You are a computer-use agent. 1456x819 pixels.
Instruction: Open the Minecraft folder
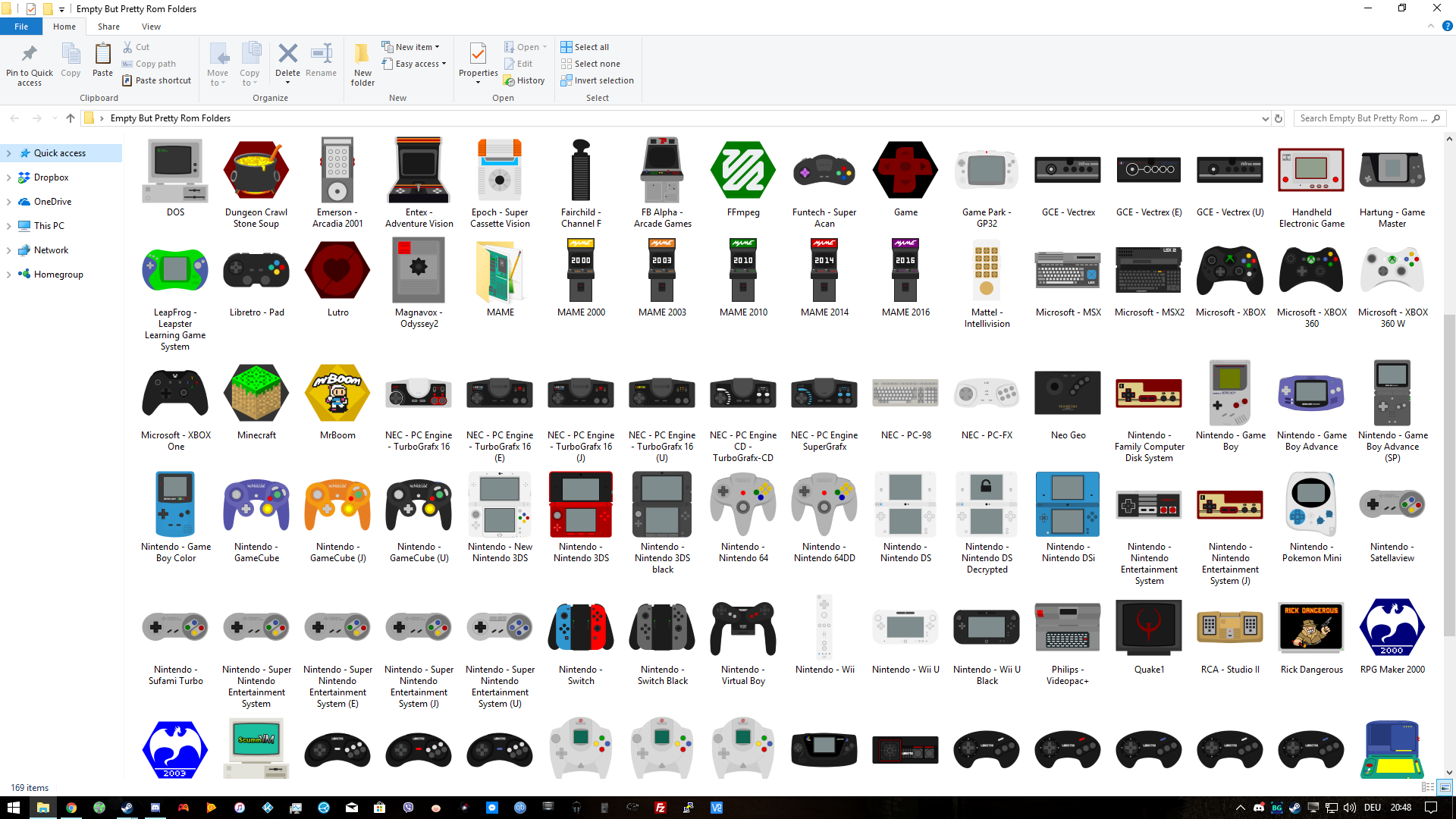pos(256,393)
